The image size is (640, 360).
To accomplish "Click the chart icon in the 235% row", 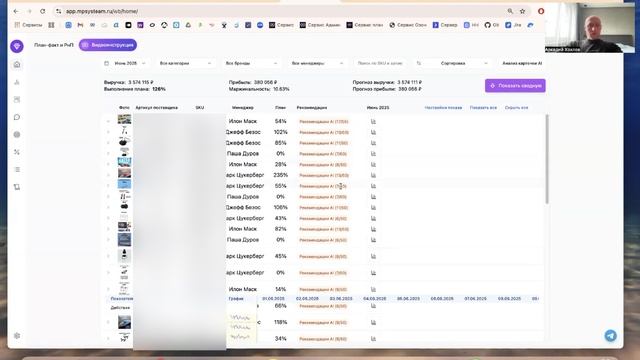I will click(373, 175).
